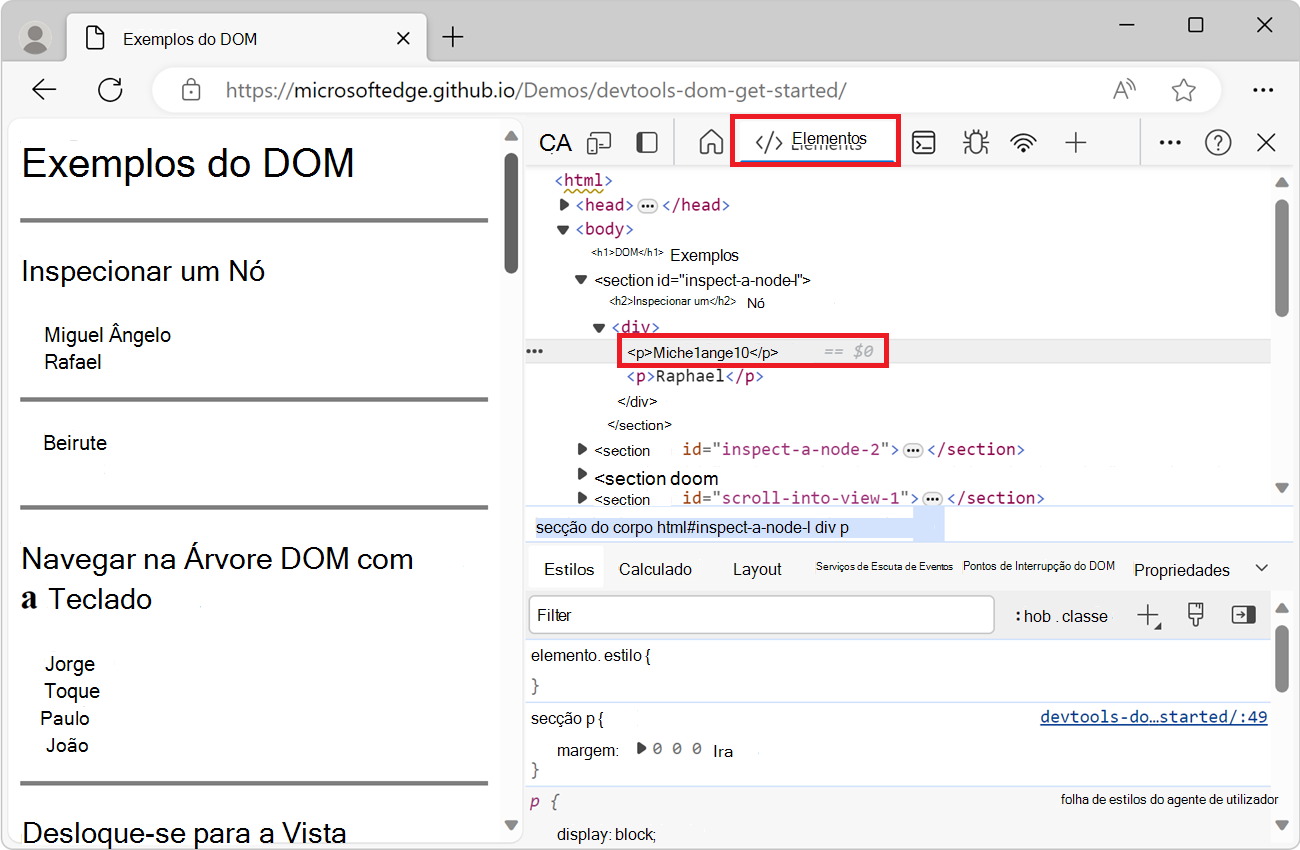Viewport: 1300px width, 850px height.
Task: Toggle the DevTools sidebar panel icon
Action: 647,143
